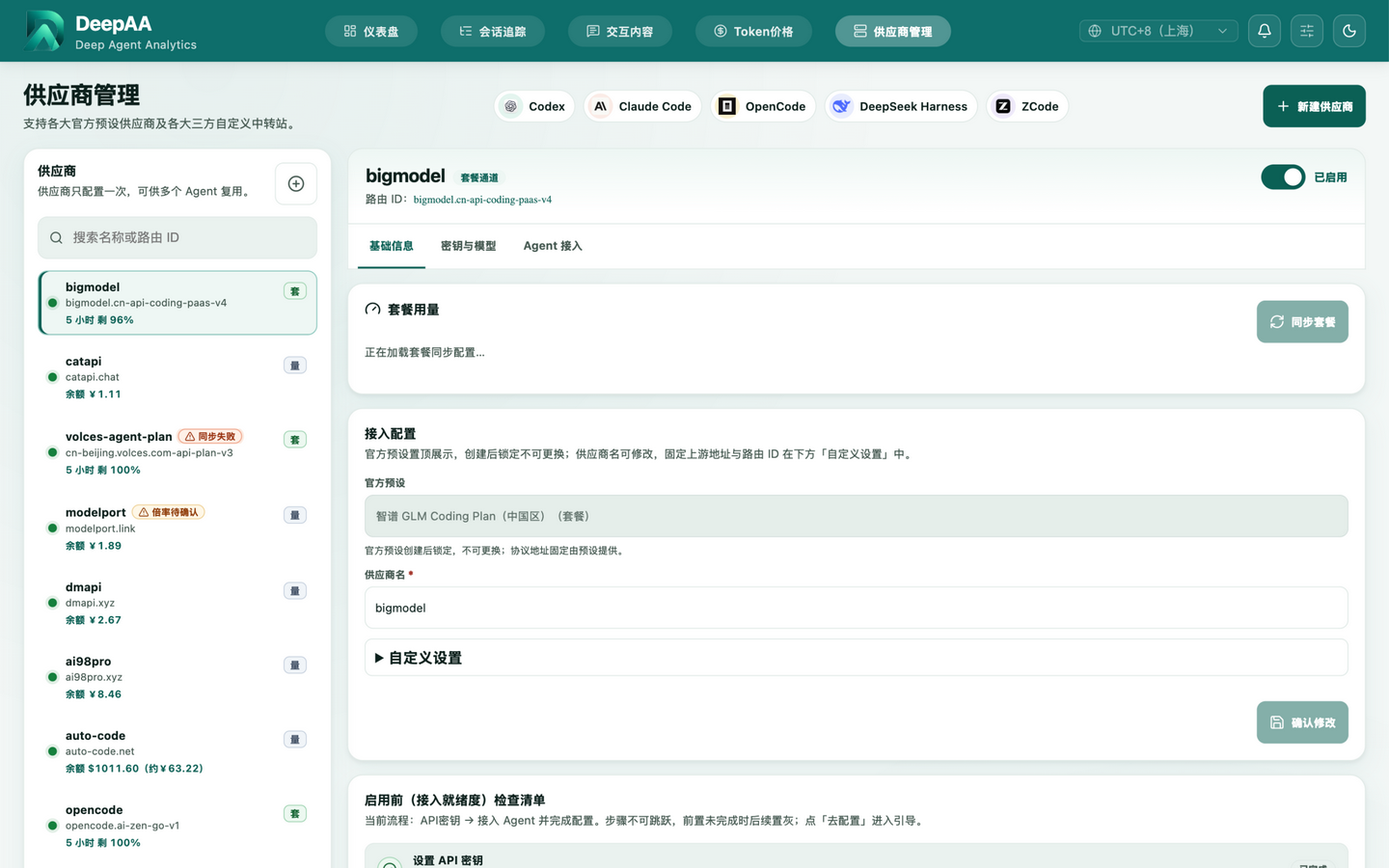1389x868 pixels.
Task: Click 同步失败 warning badge on volces-agent-plan
Action: 210,437
